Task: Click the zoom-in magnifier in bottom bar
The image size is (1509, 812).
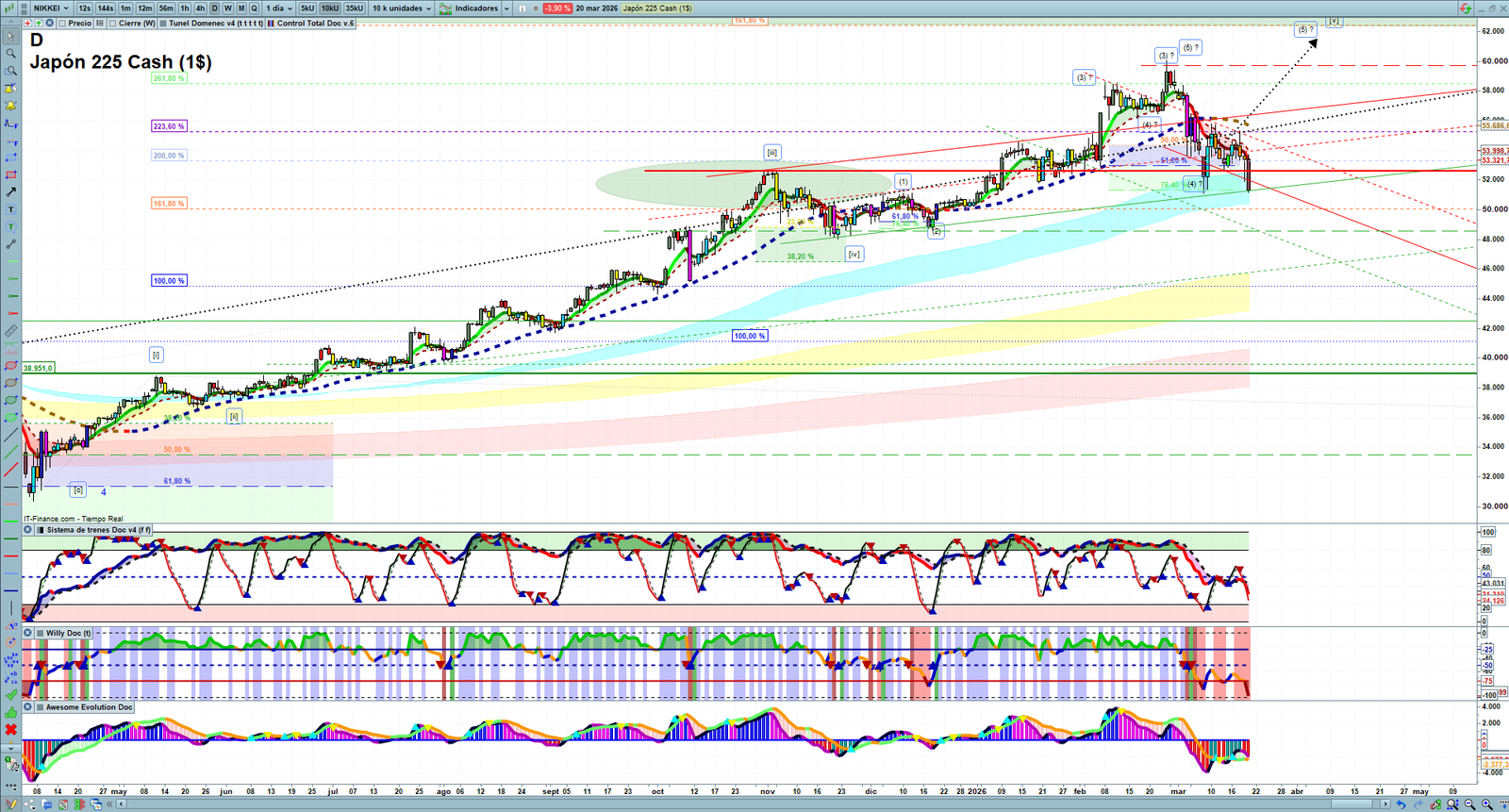Action: pyautogui.click(x=1487, y=804)
